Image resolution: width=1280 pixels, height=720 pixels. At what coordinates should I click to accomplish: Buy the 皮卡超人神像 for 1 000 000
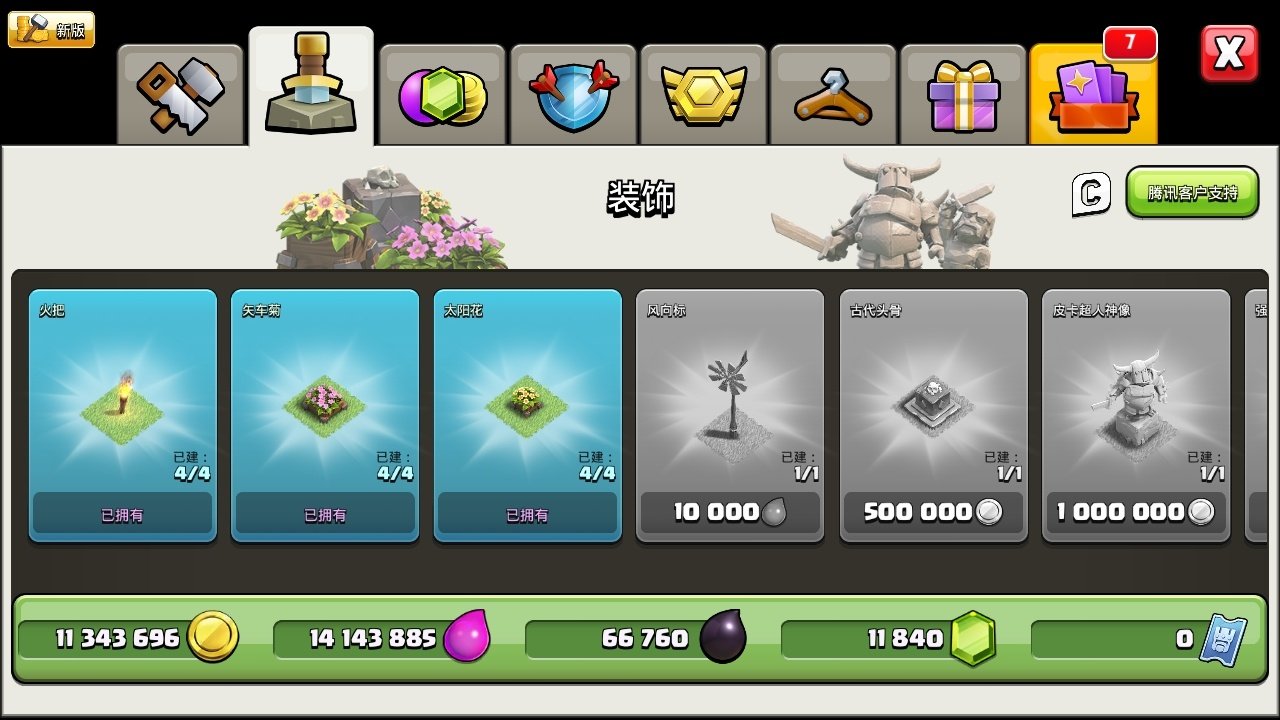[x=1136, y=512]
